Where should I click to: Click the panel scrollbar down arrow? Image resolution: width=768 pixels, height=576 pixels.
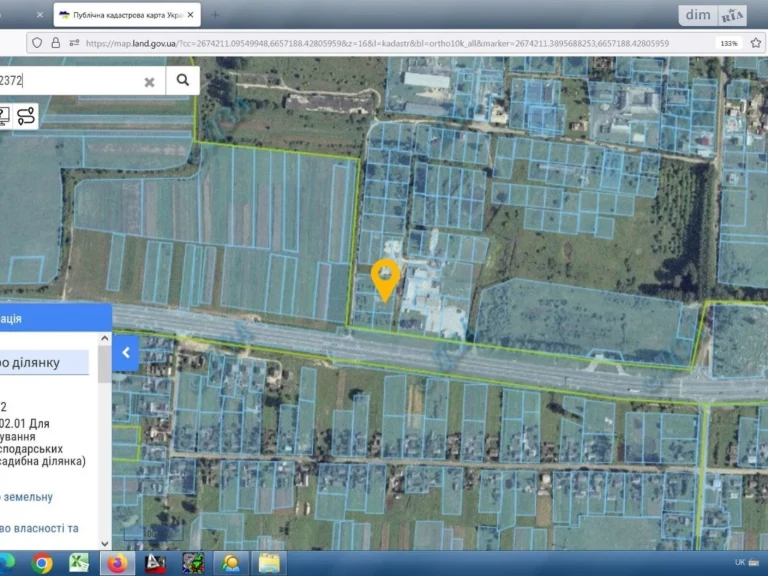coord(104,543)
